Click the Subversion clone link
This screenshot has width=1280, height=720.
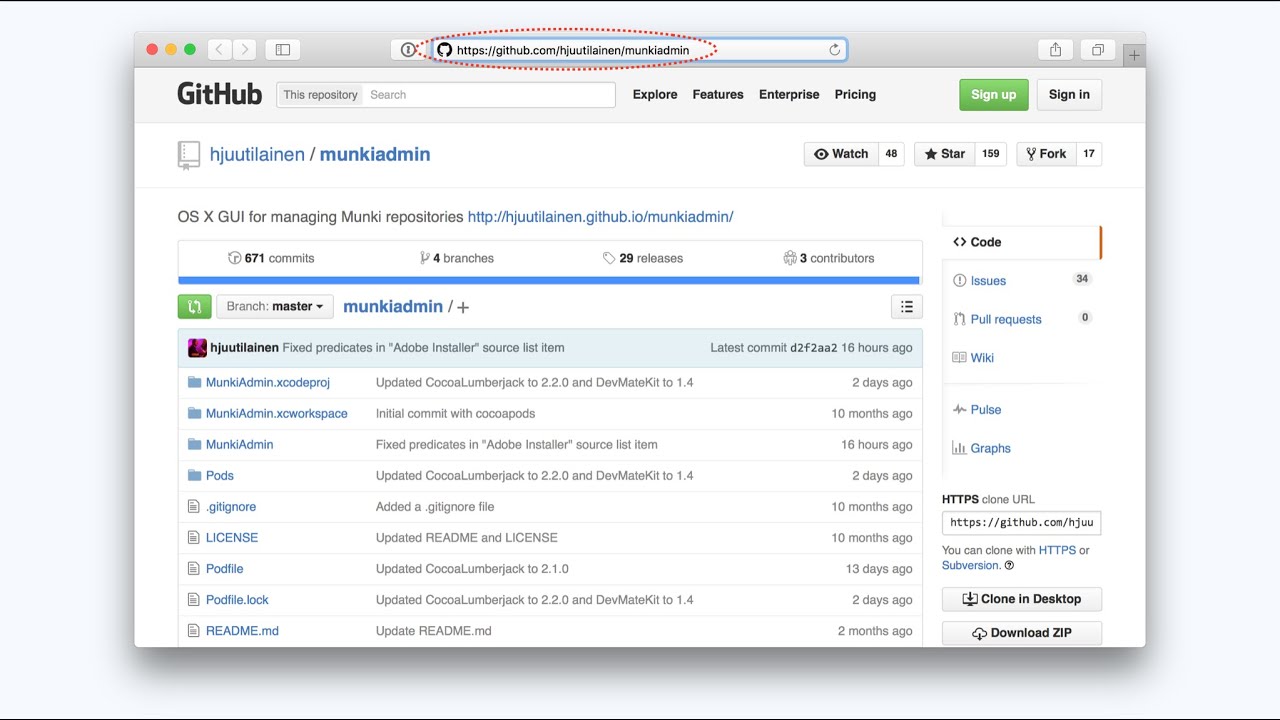(970, 565)
